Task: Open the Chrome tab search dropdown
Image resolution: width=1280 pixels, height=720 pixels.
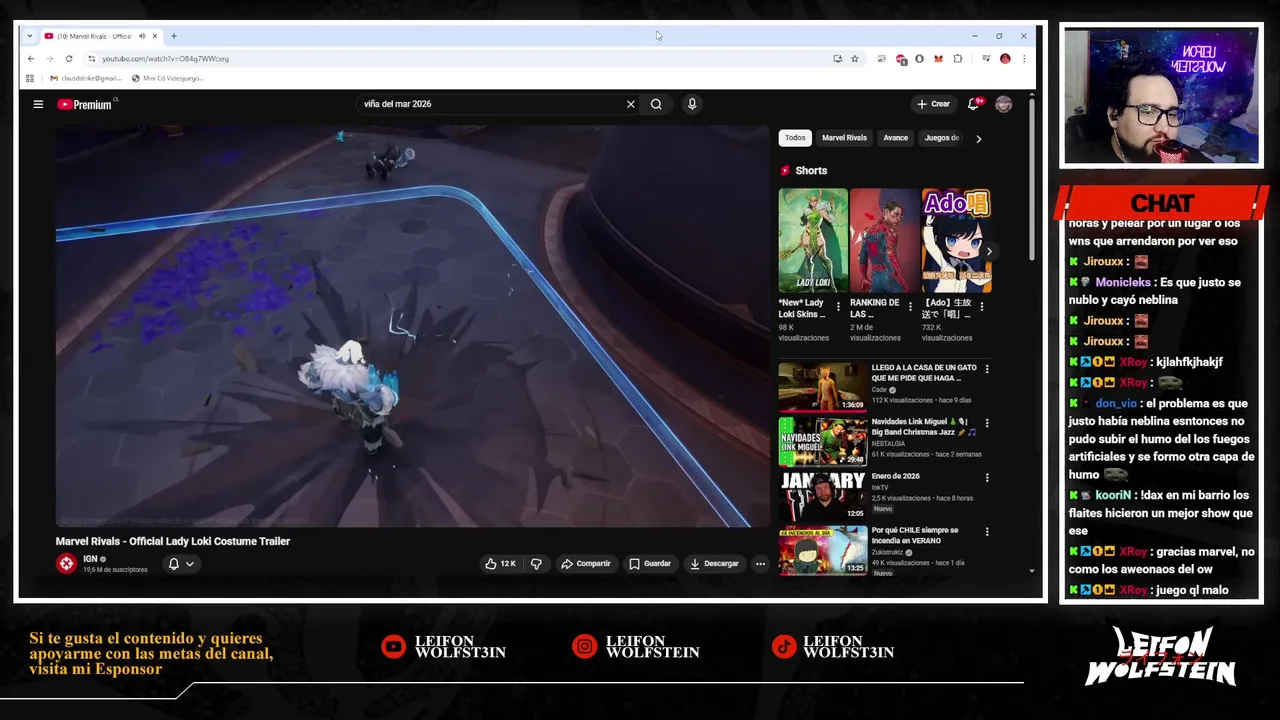Action: (x=30, y=36)
